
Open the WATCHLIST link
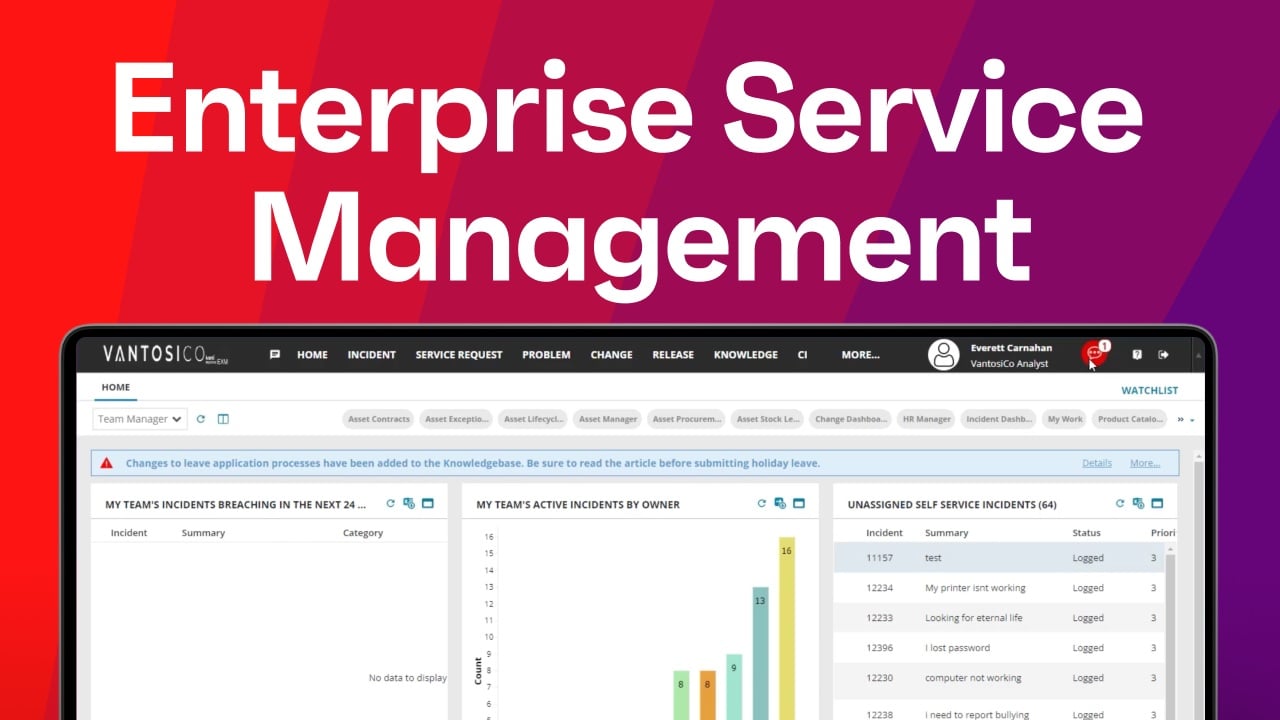point(1149,390)
